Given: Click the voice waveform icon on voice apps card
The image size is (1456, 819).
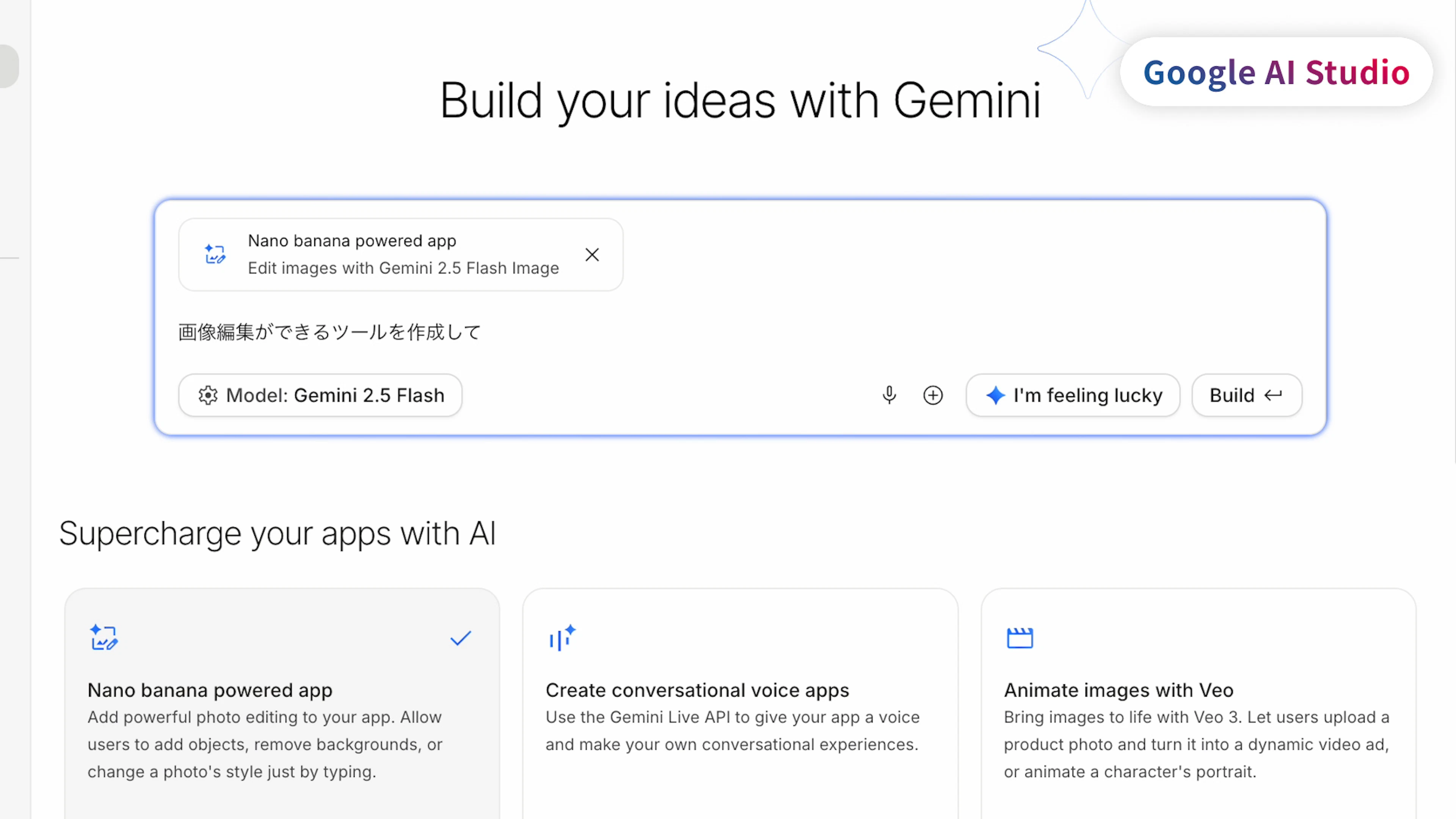Looking at the screenshot, I should pyautogui.click(x=561, y=638).
